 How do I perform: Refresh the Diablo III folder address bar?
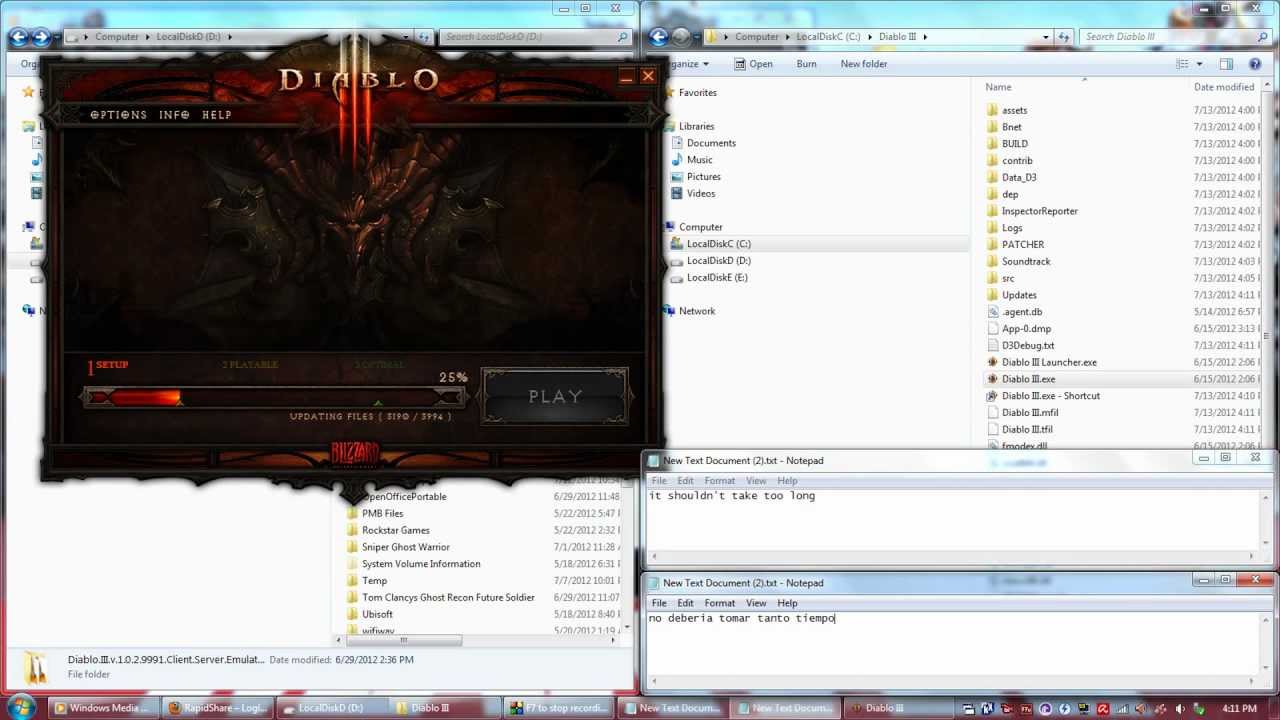pyautogui.click(x=1065, y=37)
